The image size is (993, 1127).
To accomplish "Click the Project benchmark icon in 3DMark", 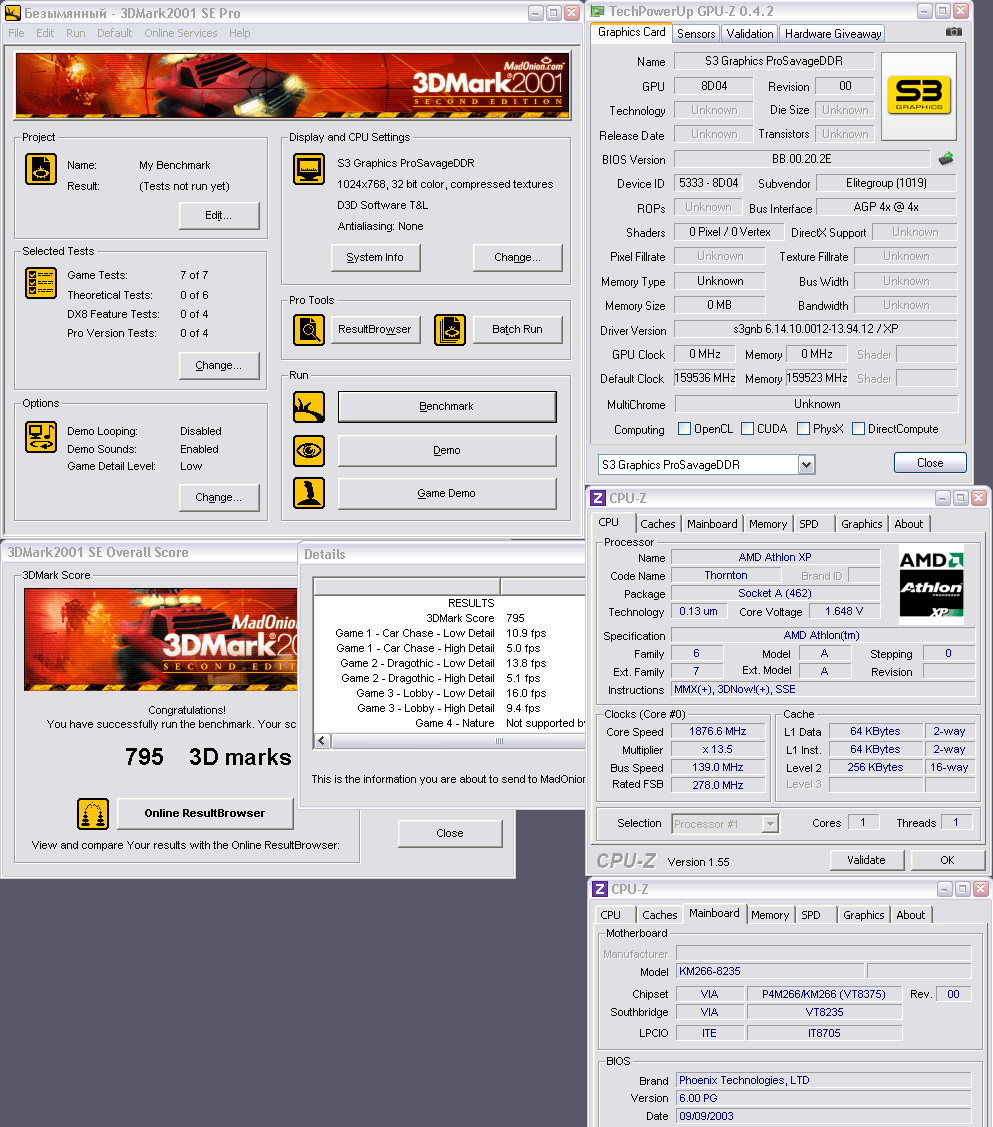I will pos(40,170).
